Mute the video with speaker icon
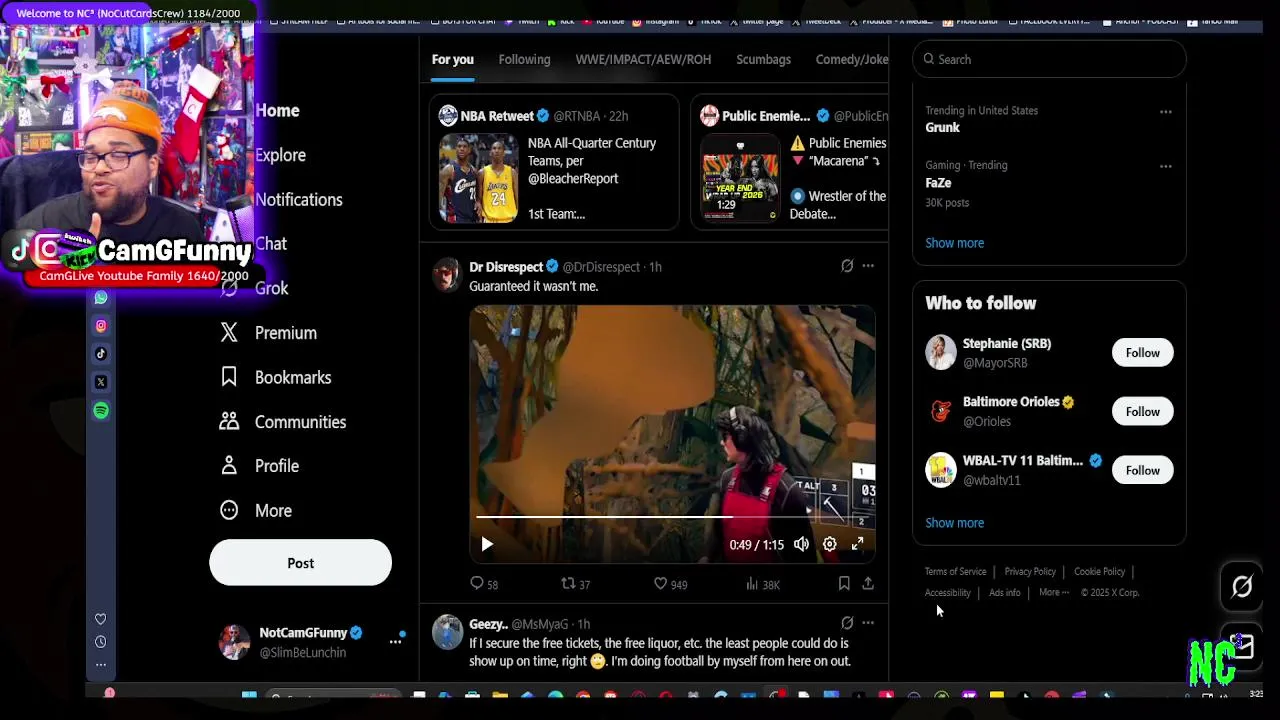Screen dimensions: 1280x720 (x=801, y=544)
